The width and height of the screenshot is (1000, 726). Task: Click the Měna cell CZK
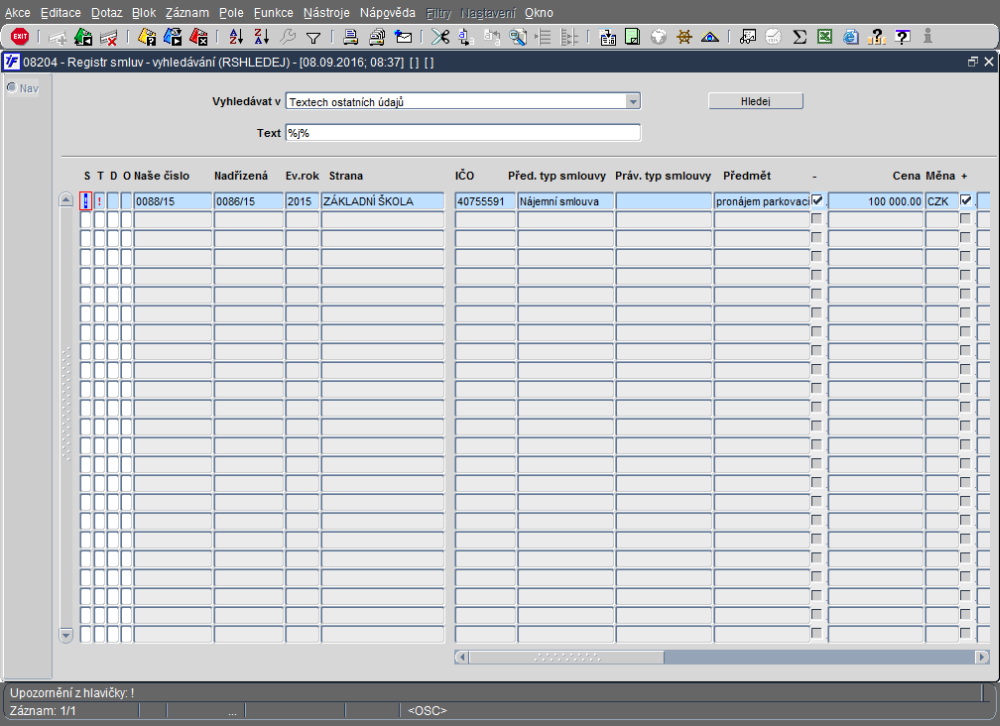[942, 201]
